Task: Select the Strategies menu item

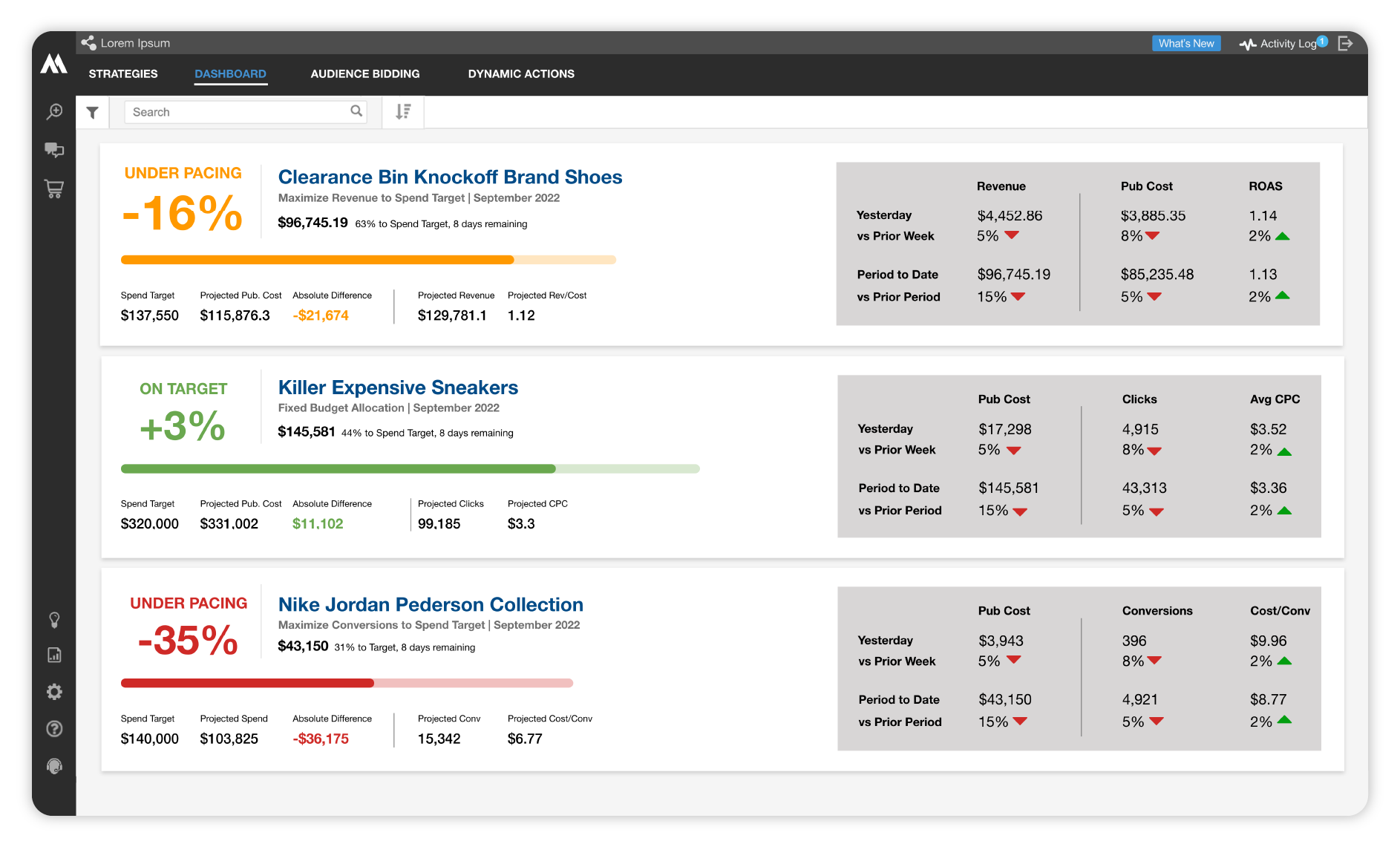Action: [122, 73]
